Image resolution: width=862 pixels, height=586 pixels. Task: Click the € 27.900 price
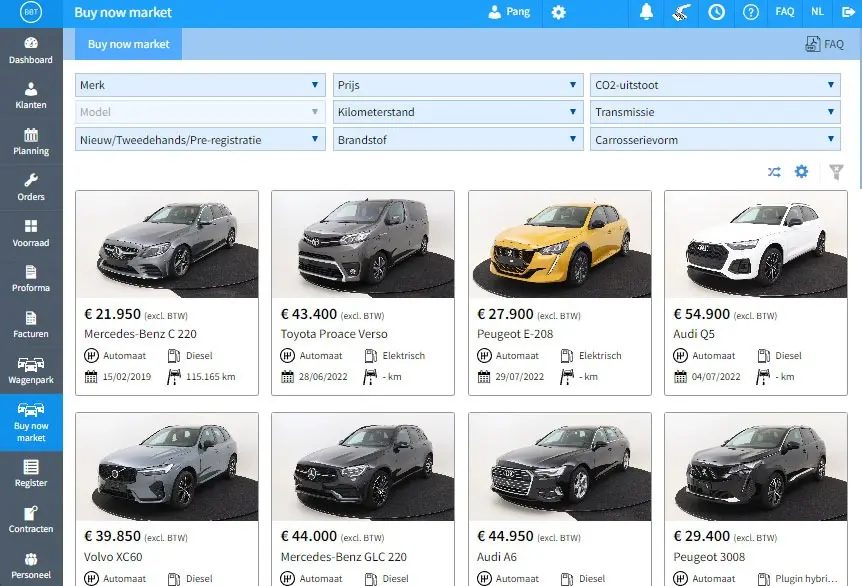[x=505, y=314]
